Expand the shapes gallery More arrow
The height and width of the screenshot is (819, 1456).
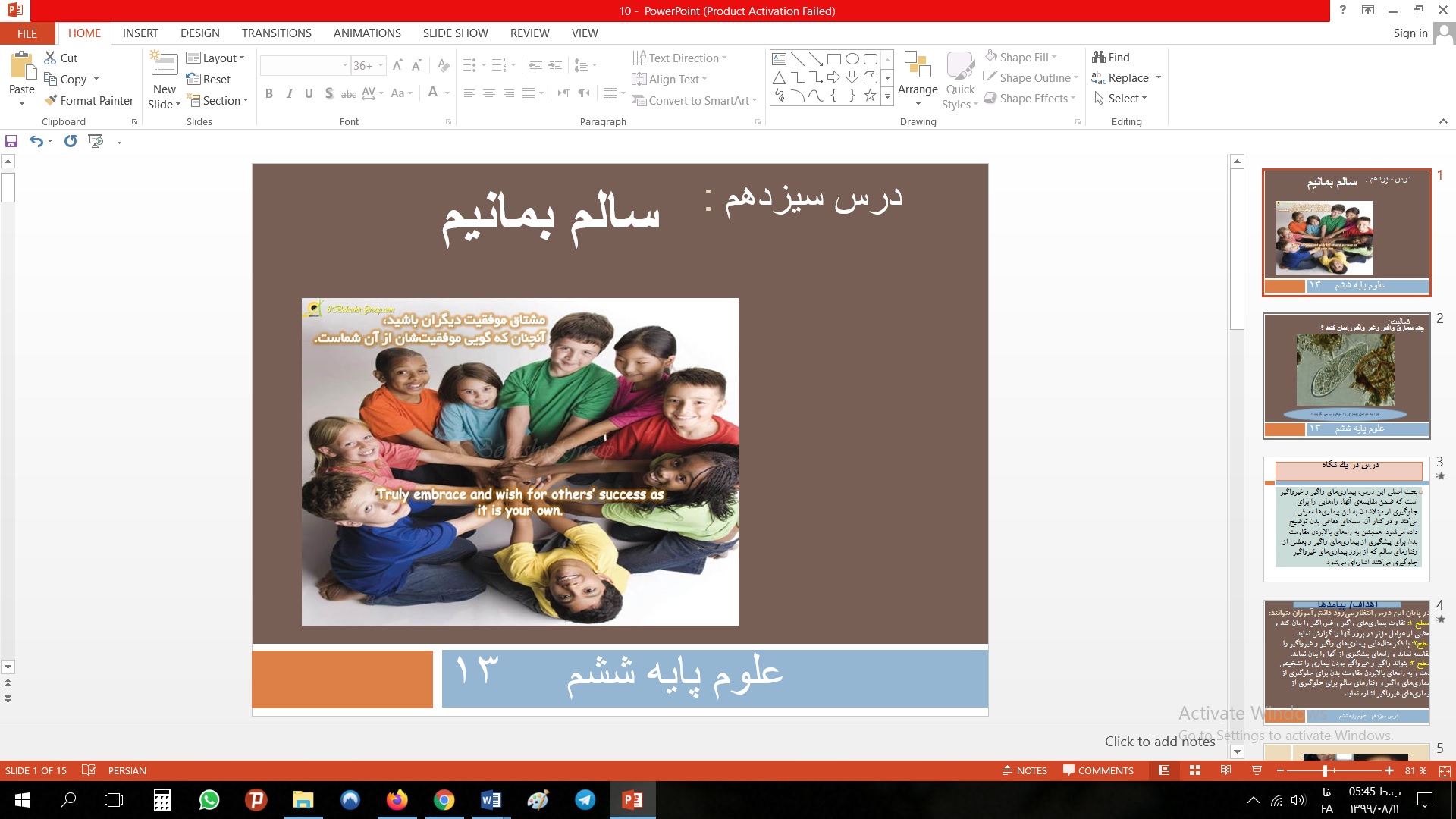point(887,96)
